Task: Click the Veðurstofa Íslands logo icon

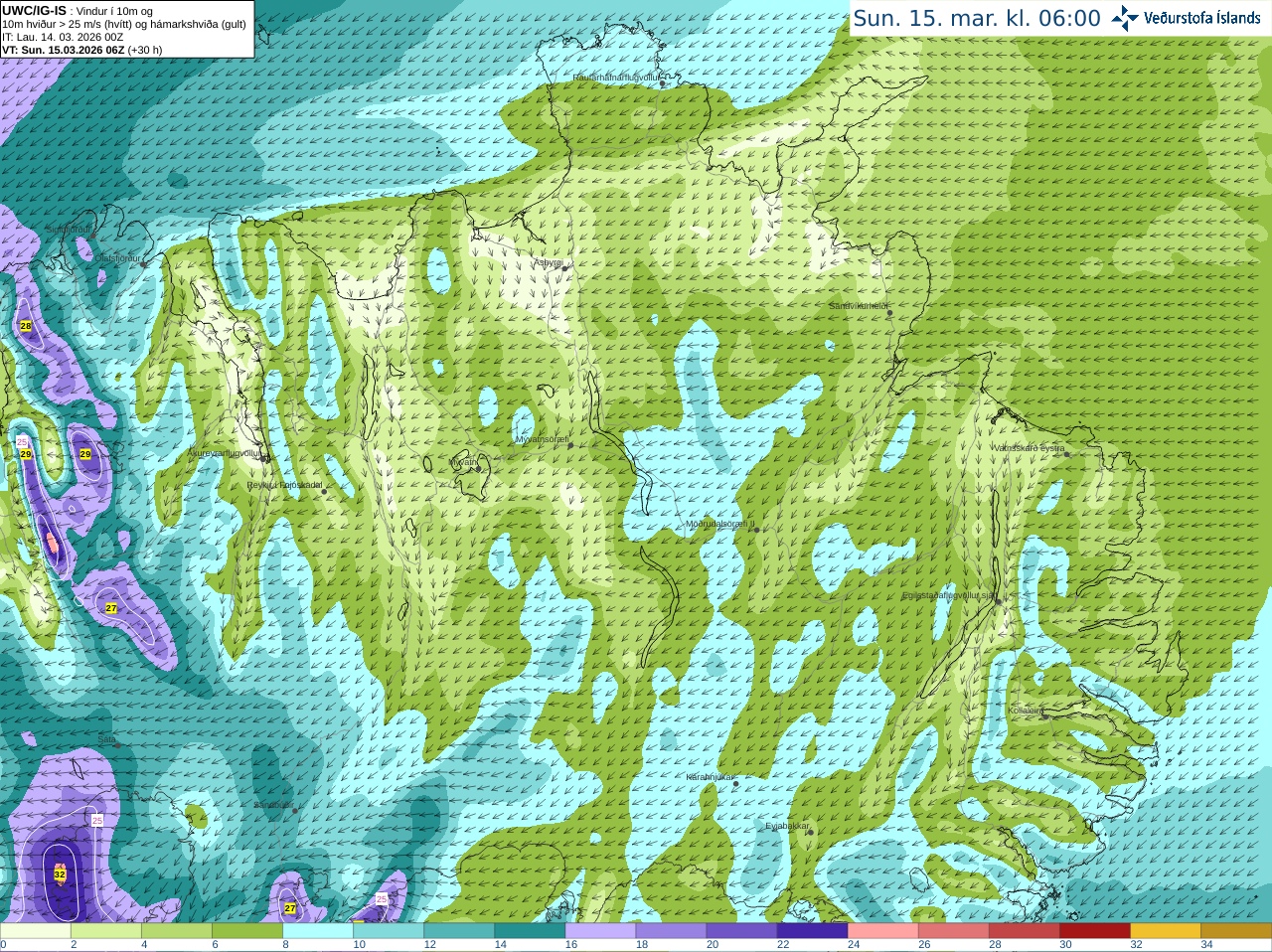Action: 1124,18
